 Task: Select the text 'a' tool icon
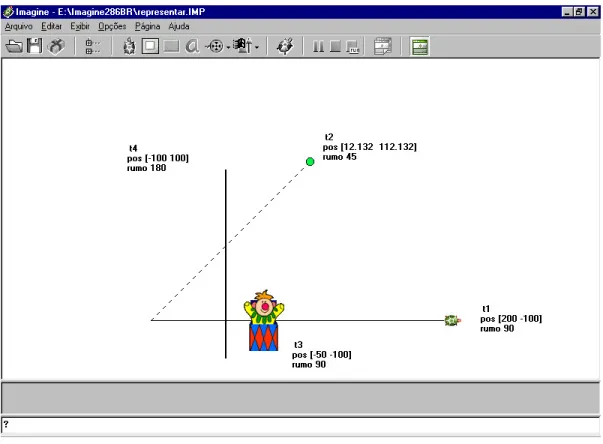click(192, 47)
